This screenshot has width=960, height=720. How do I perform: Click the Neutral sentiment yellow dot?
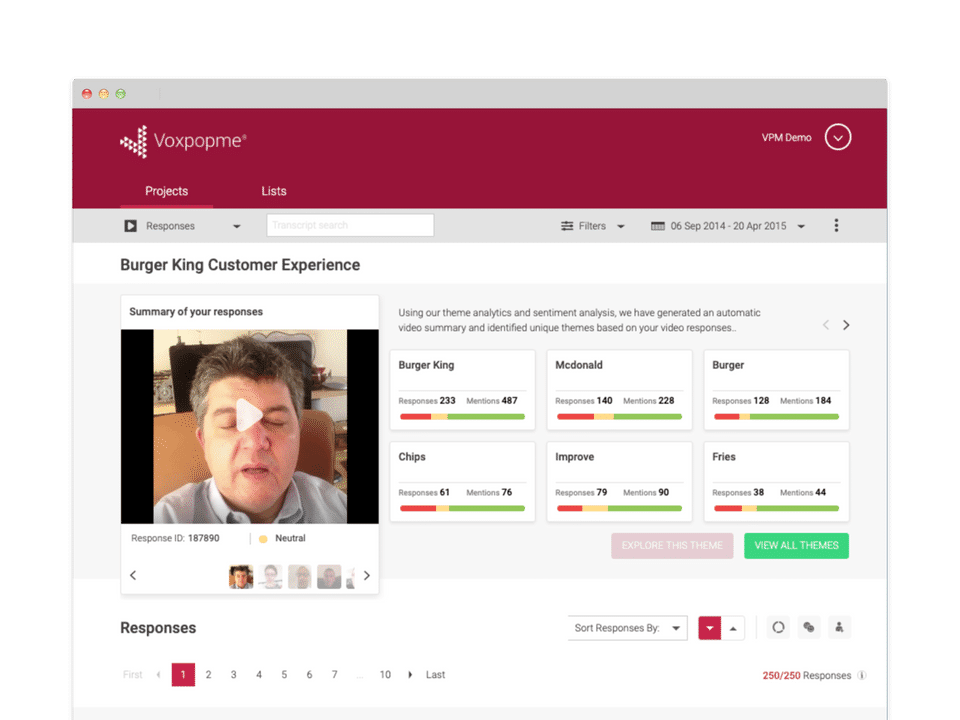[x=263, y=539]
